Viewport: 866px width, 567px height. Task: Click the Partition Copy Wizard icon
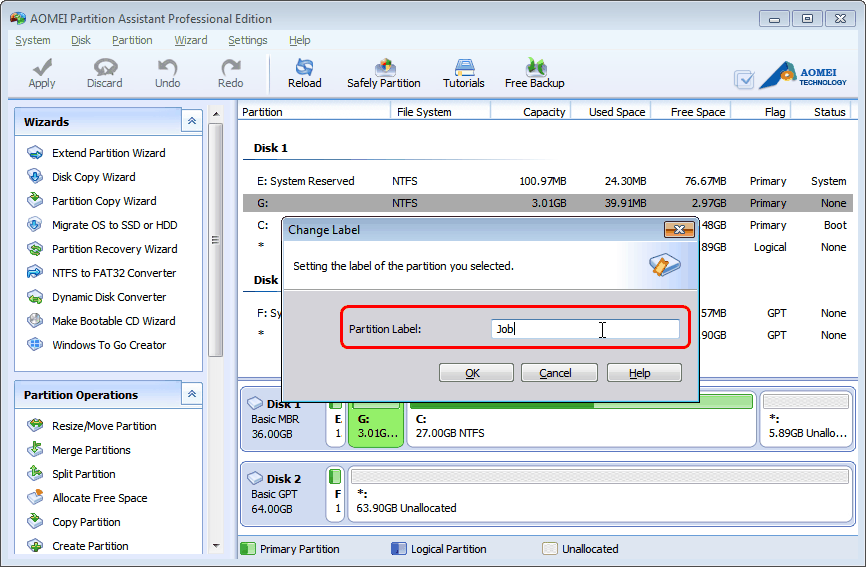click(x=35, y=200)
